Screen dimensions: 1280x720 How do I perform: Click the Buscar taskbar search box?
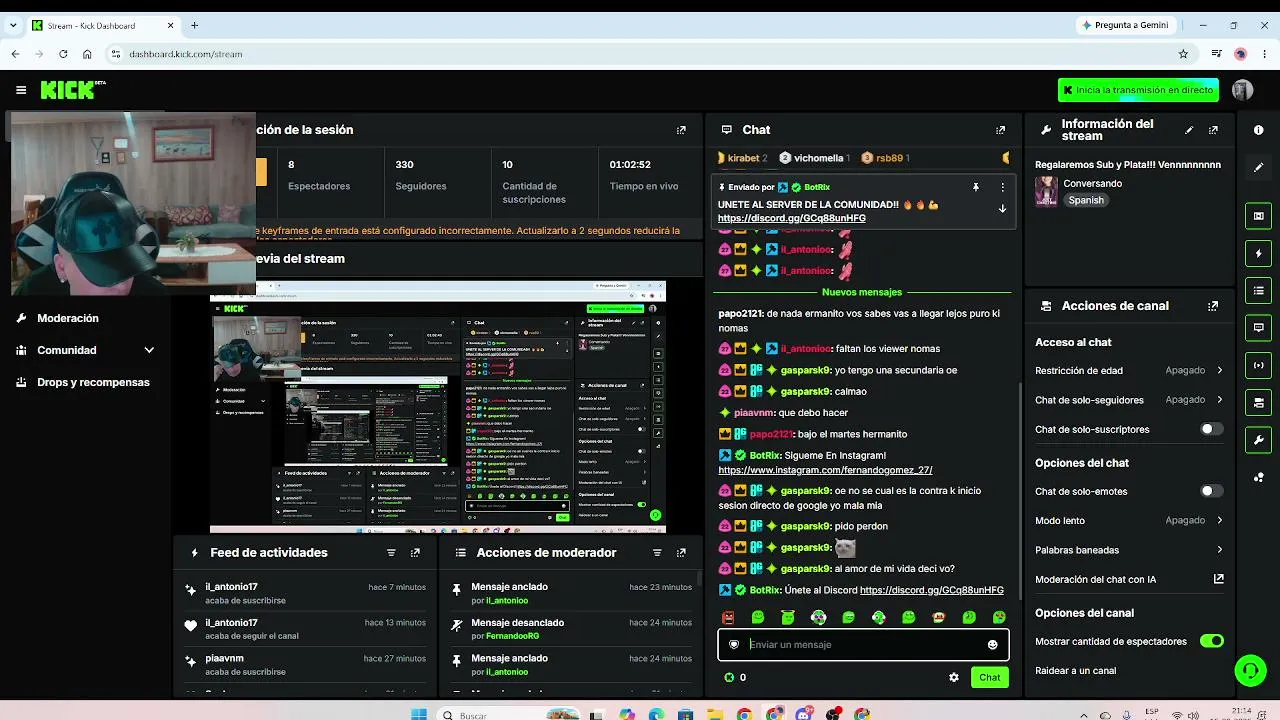click(508, 715)
